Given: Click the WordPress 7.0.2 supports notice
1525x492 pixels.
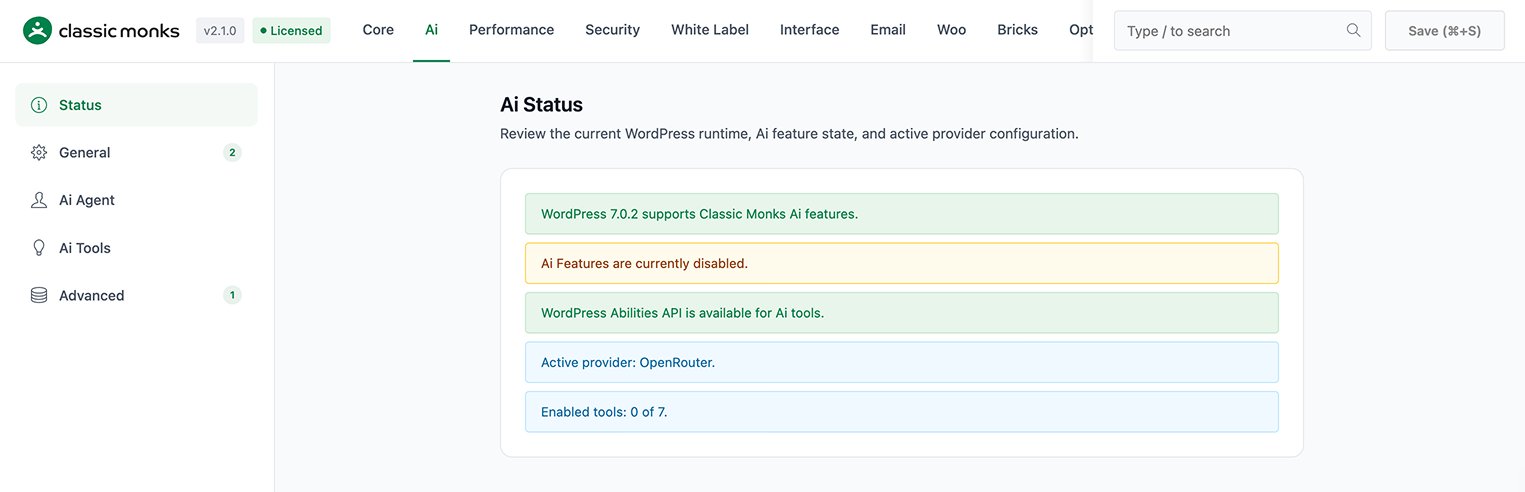Looking at the screenshot, I should pyautogui.click(x=901, y=214).
